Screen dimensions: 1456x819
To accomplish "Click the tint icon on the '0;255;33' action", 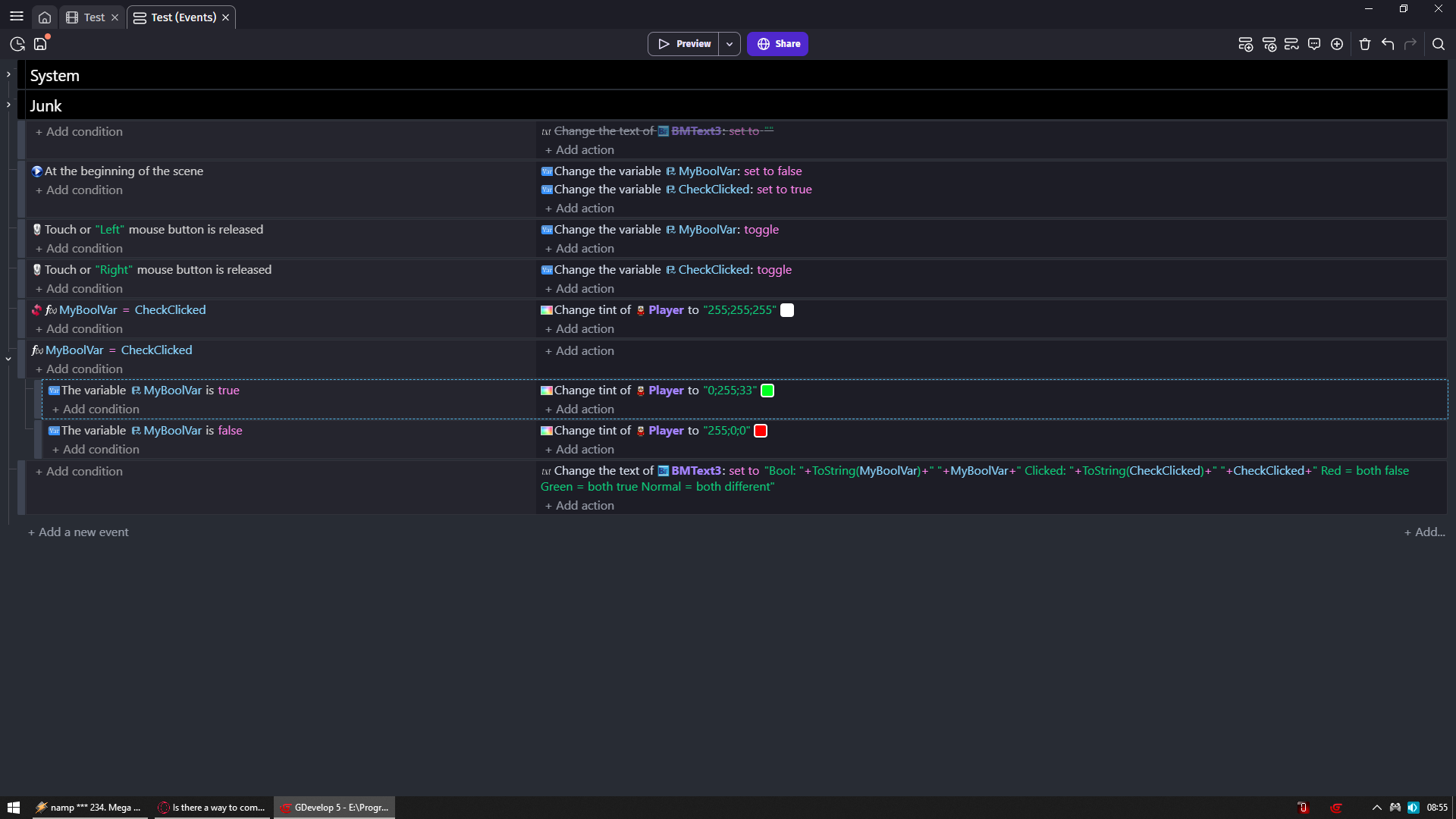I will [546, 391].
